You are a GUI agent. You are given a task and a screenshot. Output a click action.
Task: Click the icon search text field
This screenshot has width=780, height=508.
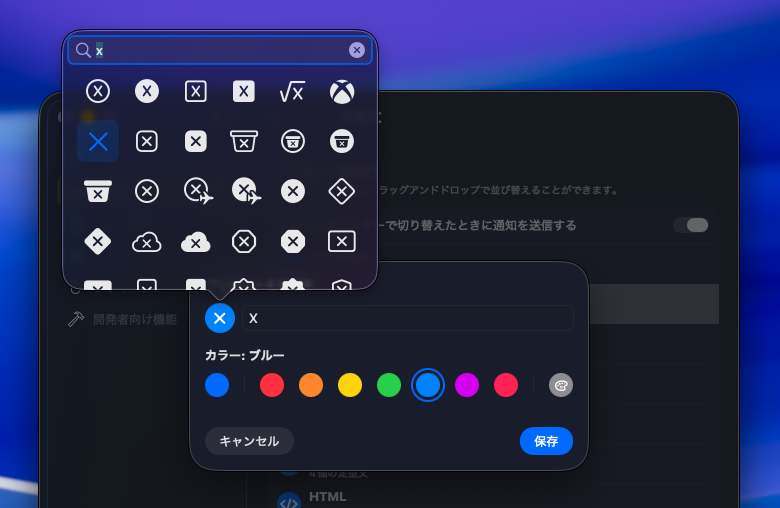tap(220, 50)
